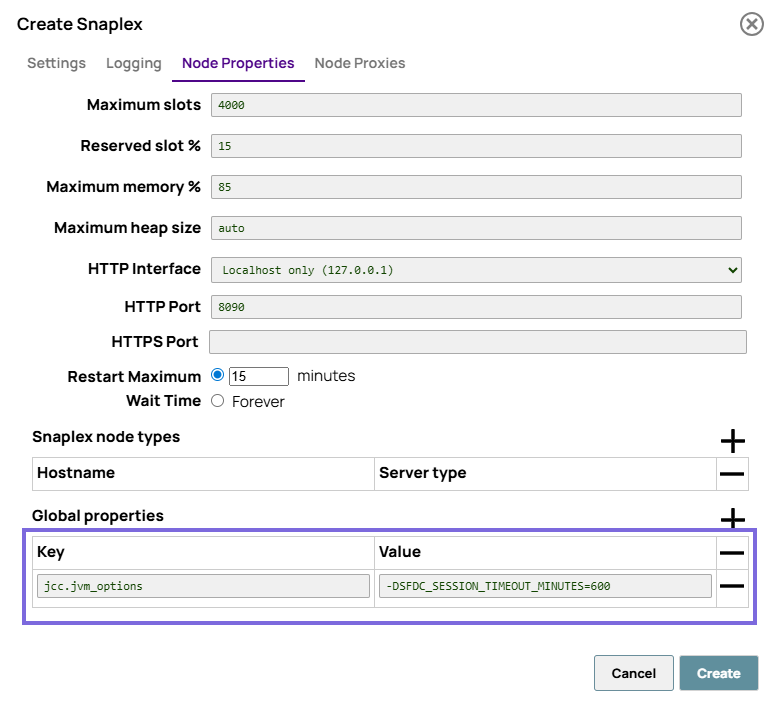Choose Forever for restart wait time
783x702 pixels.
(x=217, y=401)
